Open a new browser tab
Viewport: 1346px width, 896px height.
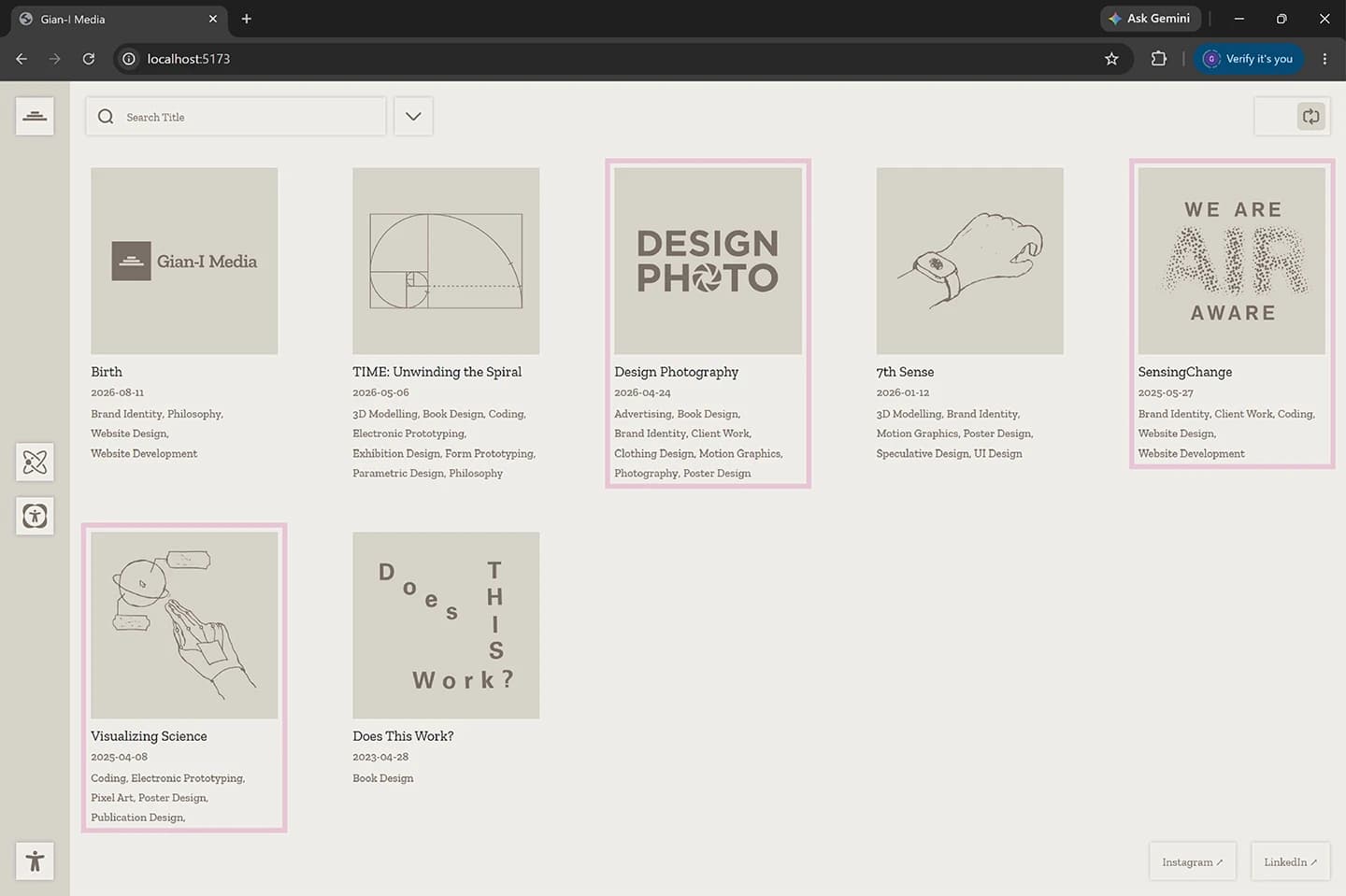point(247,19)
